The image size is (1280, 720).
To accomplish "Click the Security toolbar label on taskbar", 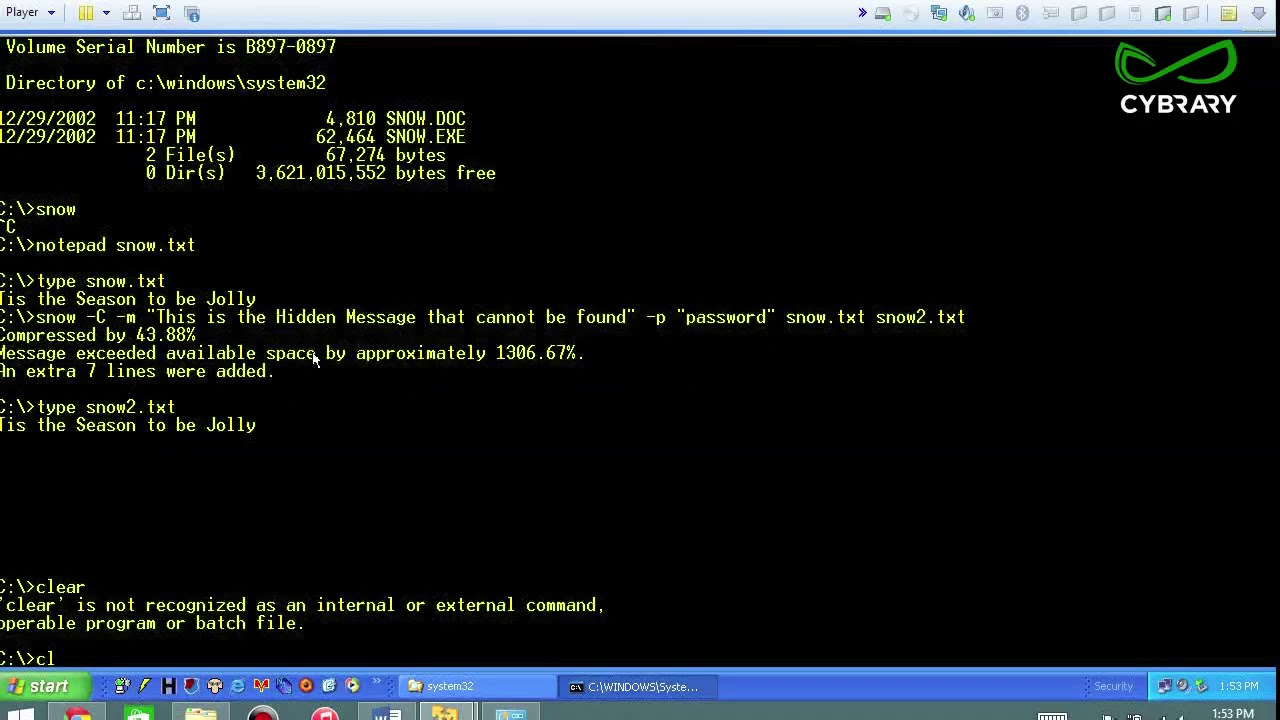I will (1113, 686).
